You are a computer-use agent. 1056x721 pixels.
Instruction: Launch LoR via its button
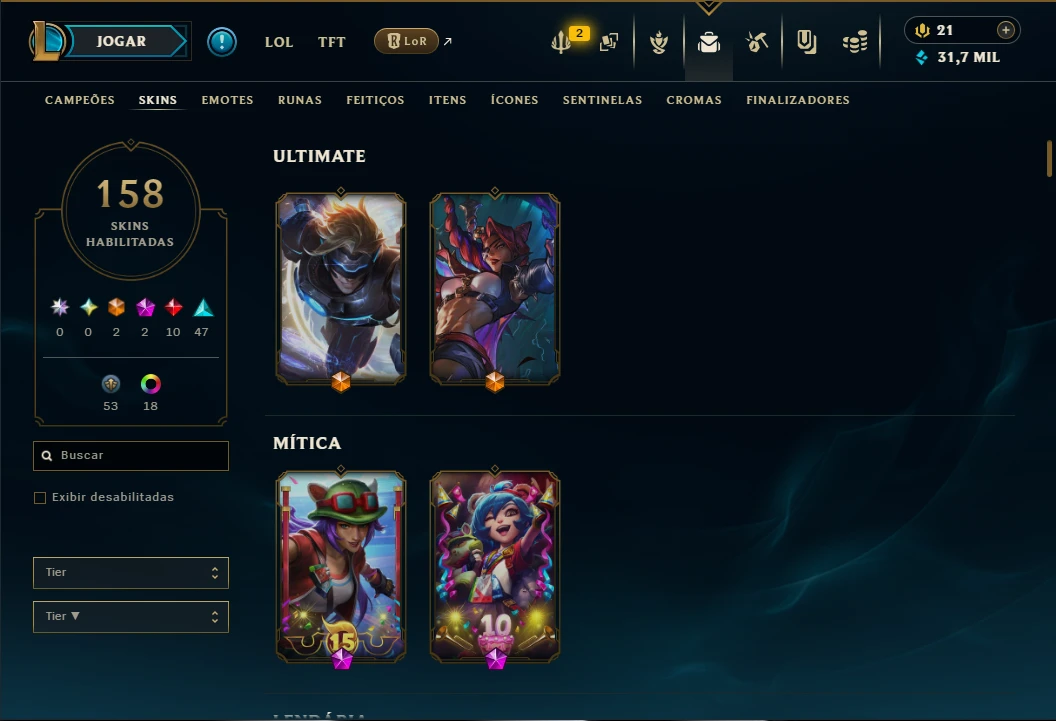[407, 41]
